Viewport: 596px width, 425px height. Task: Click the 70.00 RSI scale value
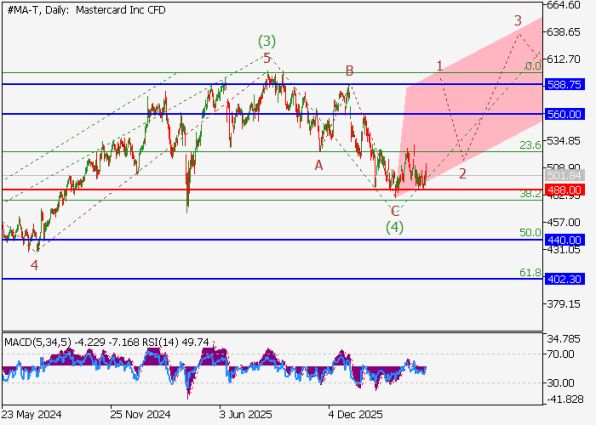560,354
